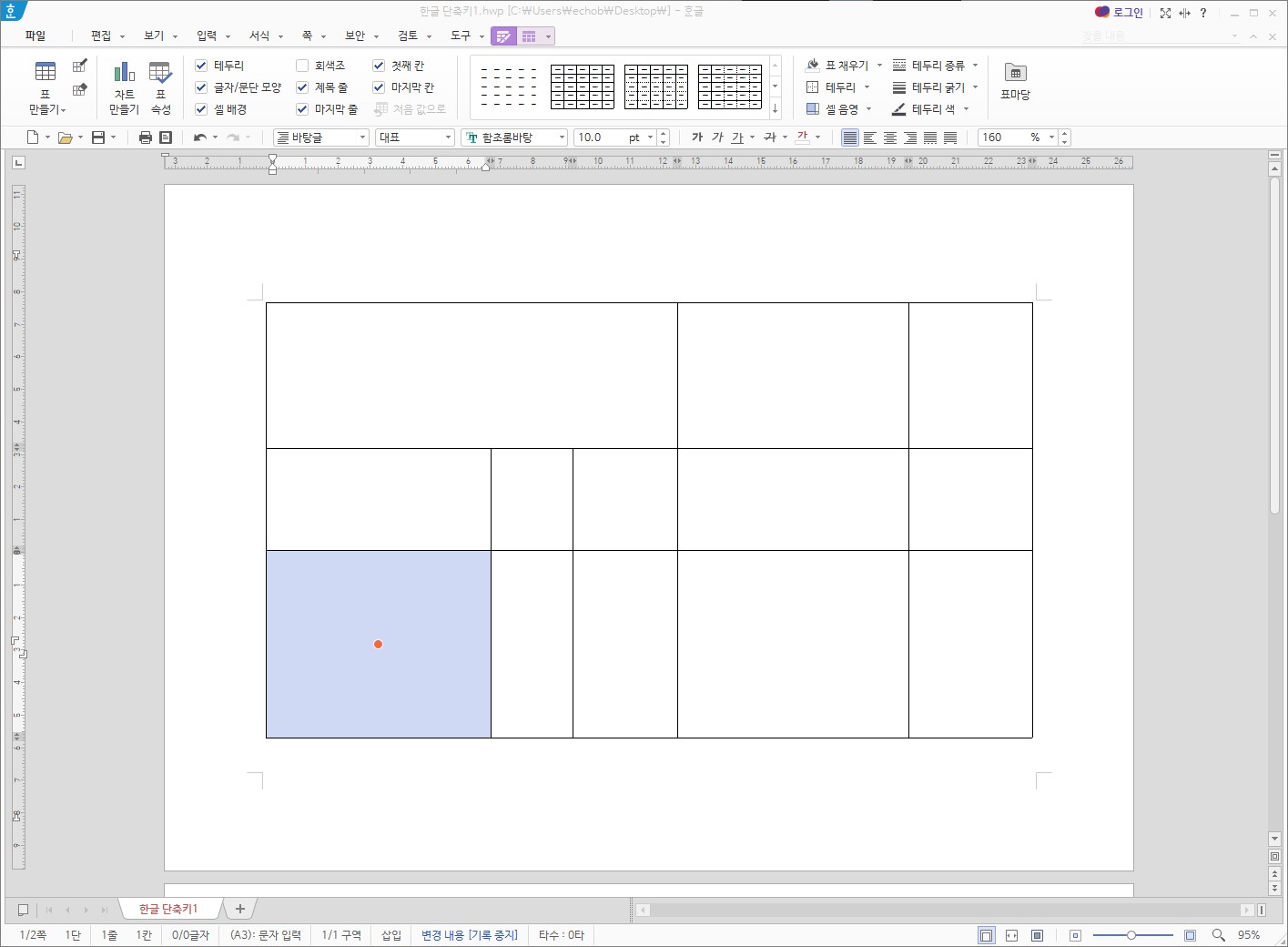Viewport: 1288px width, 947px height.
Task: Click the 차트 만들기 chart icon
Action: [x=124, y=87]
